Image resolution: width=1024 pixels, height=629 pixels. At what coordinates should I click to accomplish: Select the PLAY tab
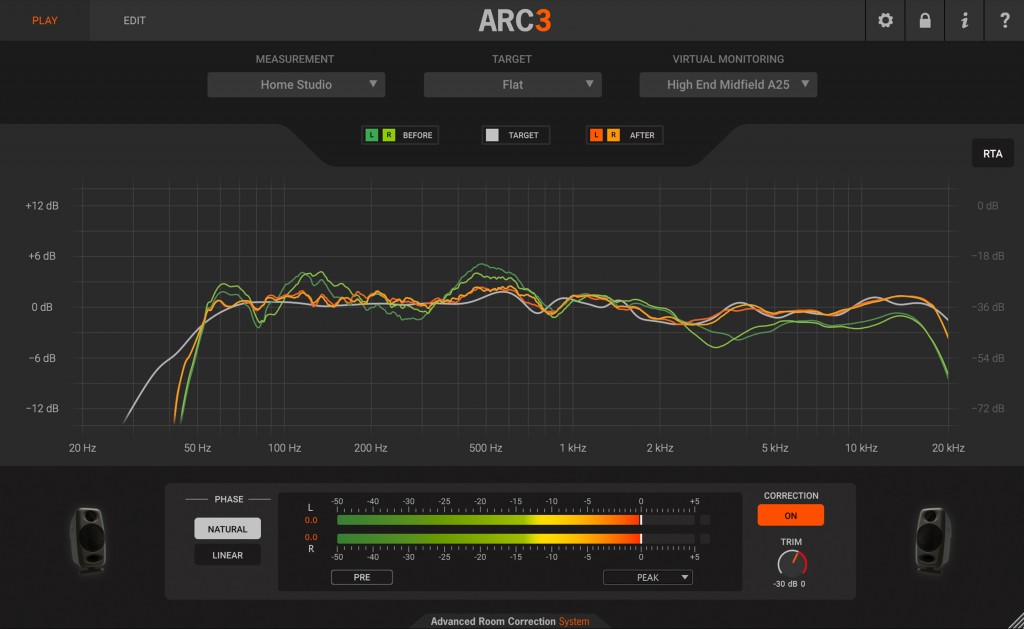pos(44,20)
